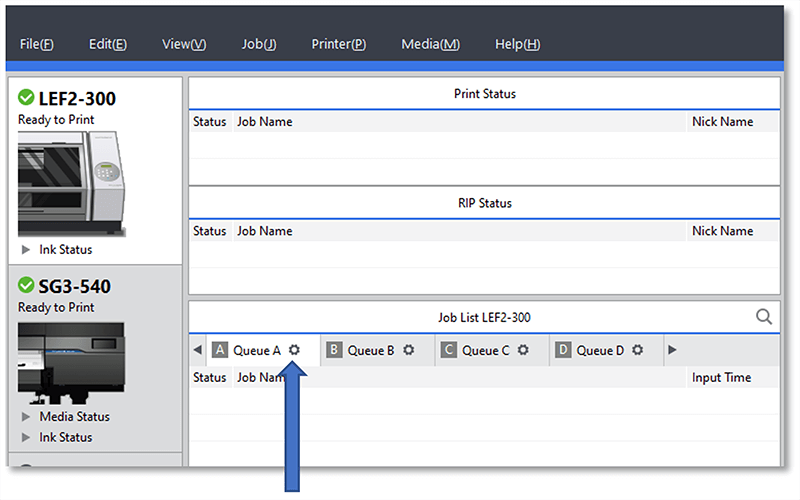Open the File menu
This screenshot has width=800, height=500.
[x=36, y=44]
